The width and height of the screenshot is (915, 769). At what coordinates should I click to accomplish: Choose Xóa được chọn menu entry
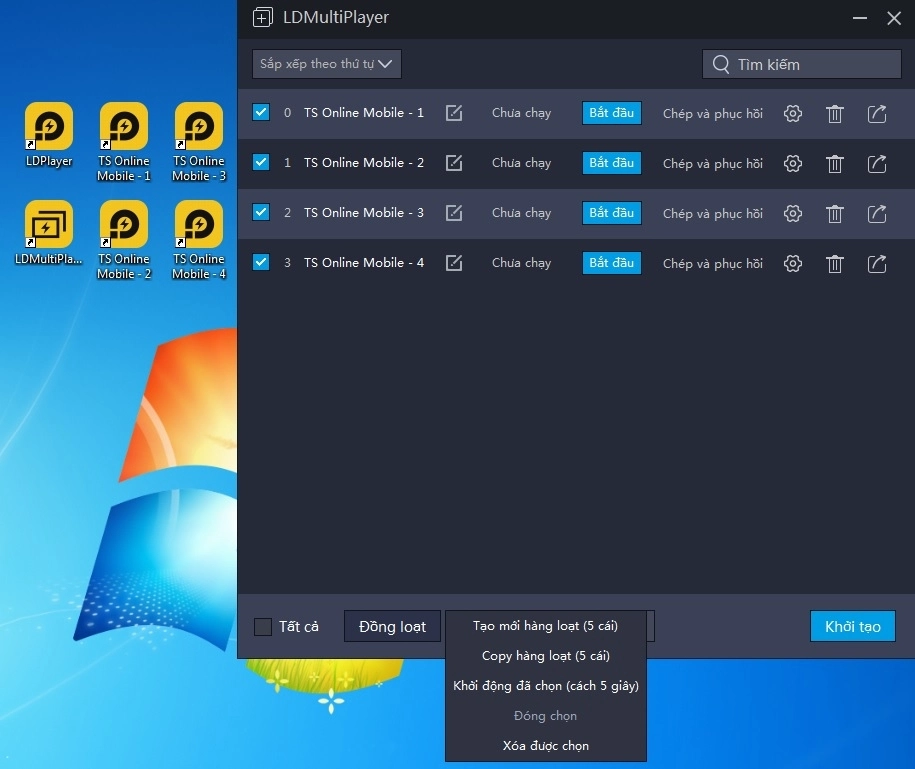pyautogui.click(x=546, y=746)
